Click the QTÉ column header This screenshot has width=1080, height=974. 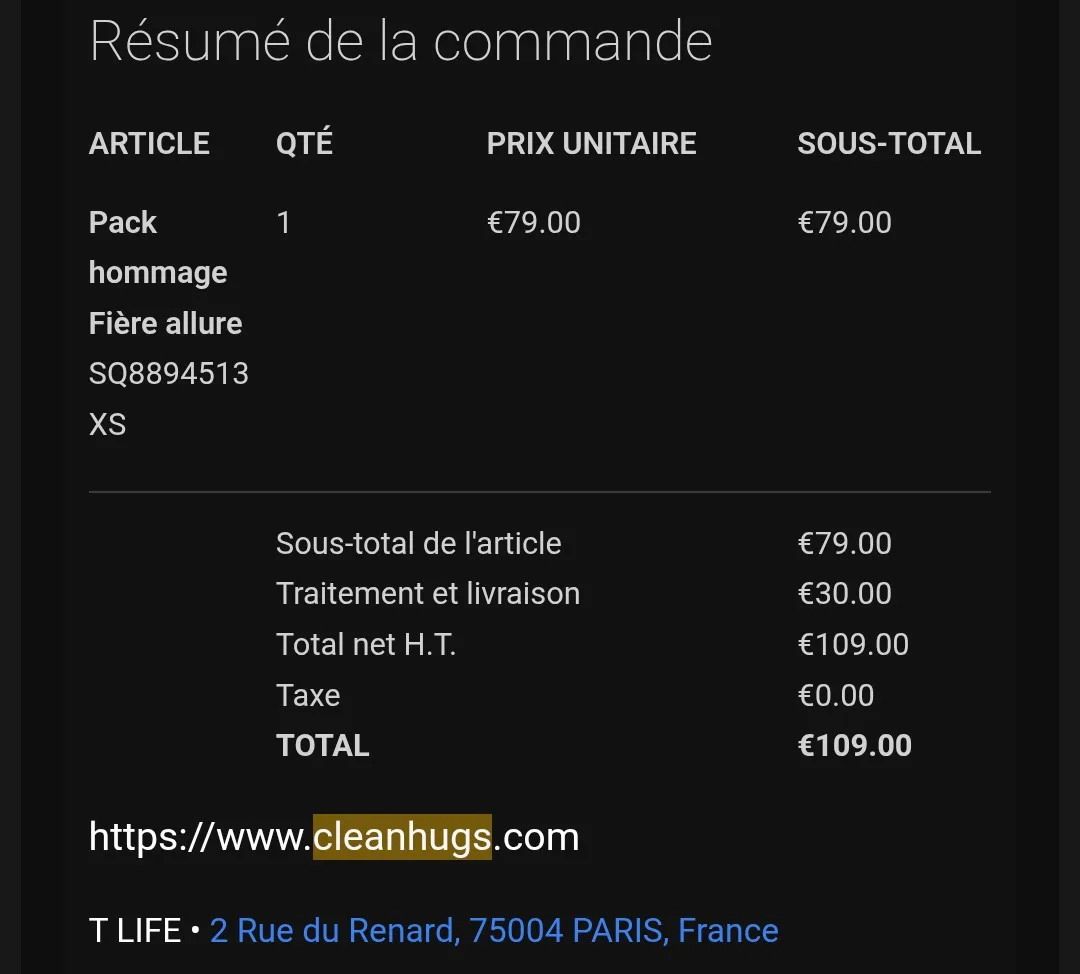[304, 143]
